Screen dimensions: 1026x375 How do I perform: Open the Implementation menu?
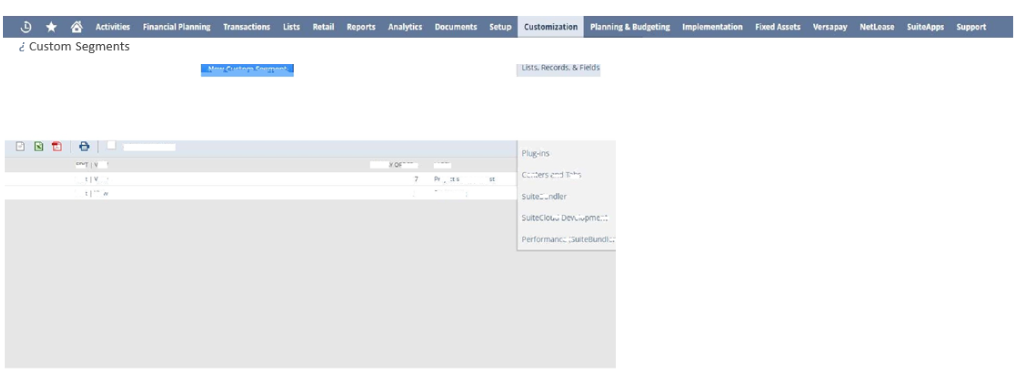coord(713,27)
